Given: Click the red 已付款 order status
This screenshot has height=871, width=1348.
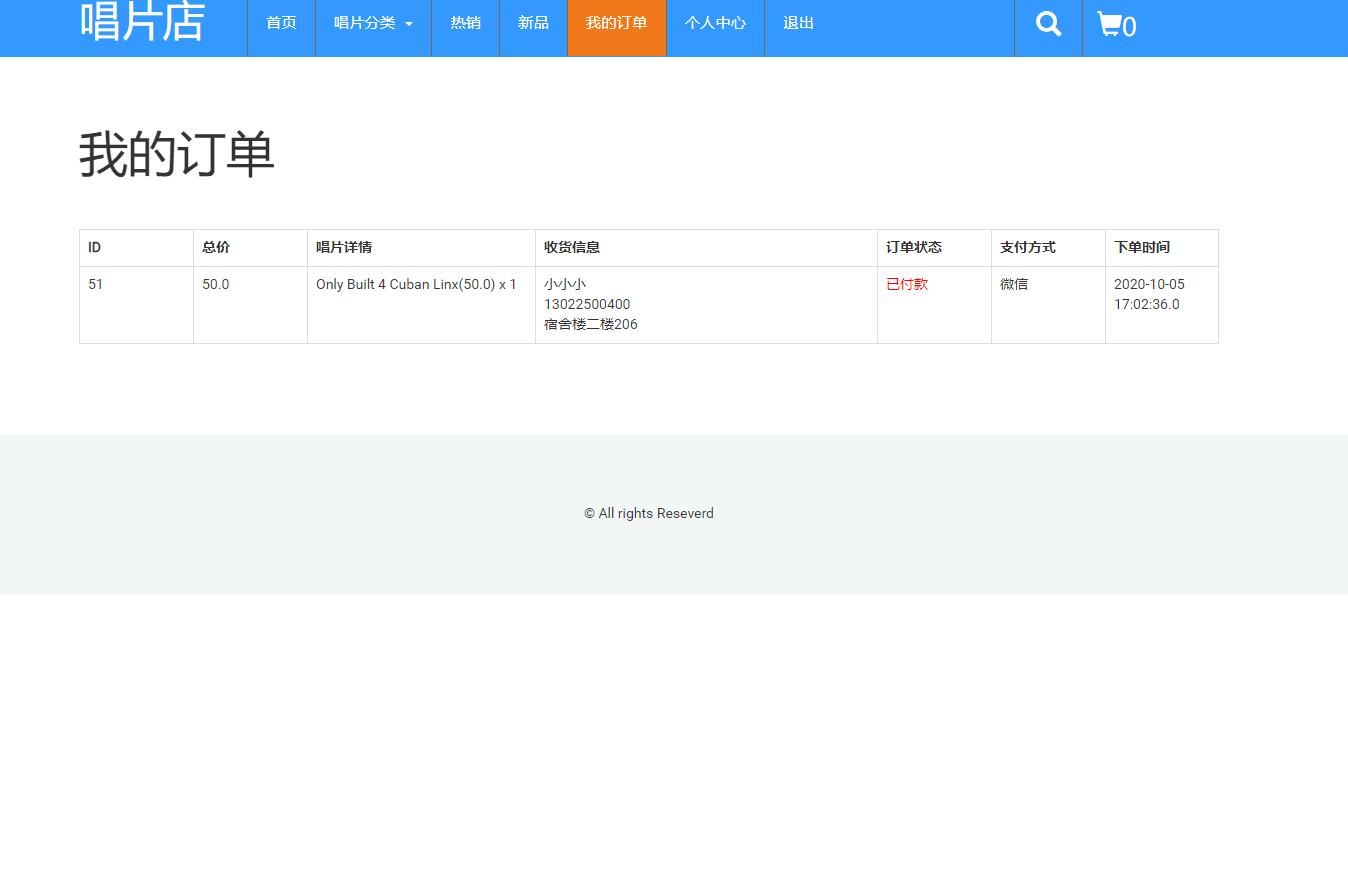Looking at the screenshot, I should [x=906, y=284].
